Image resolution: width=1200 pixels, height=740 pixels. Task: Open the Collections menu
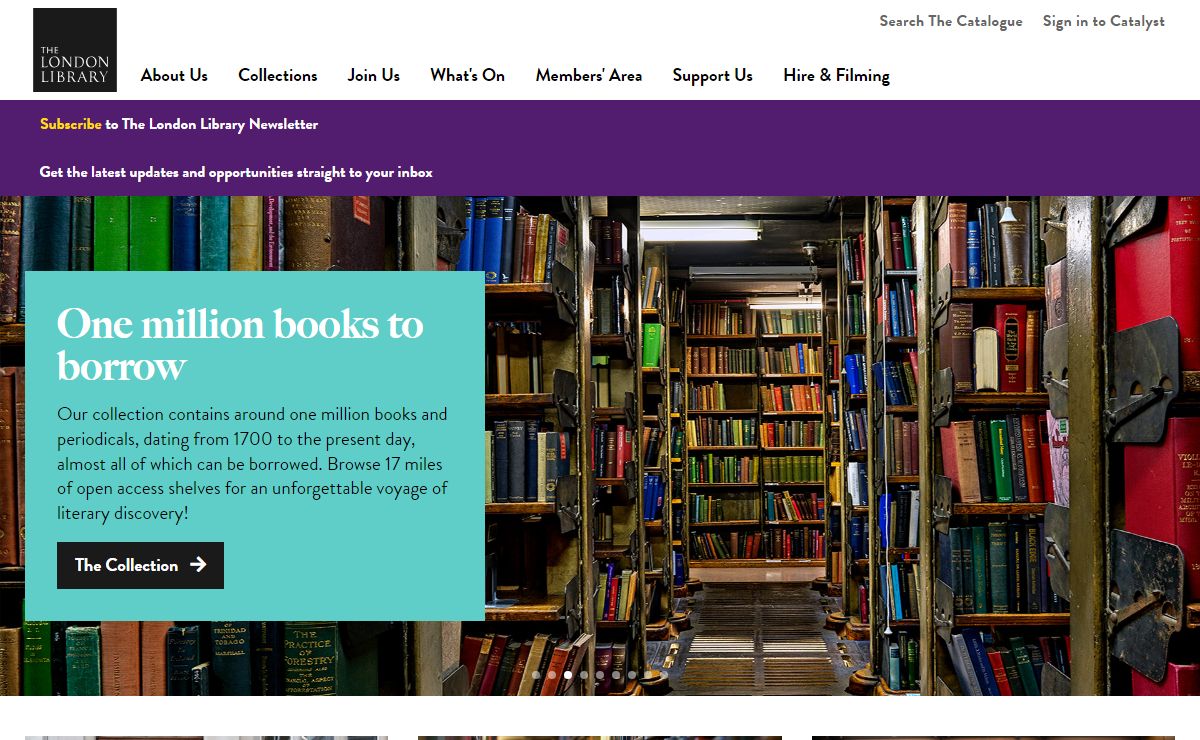278,75
